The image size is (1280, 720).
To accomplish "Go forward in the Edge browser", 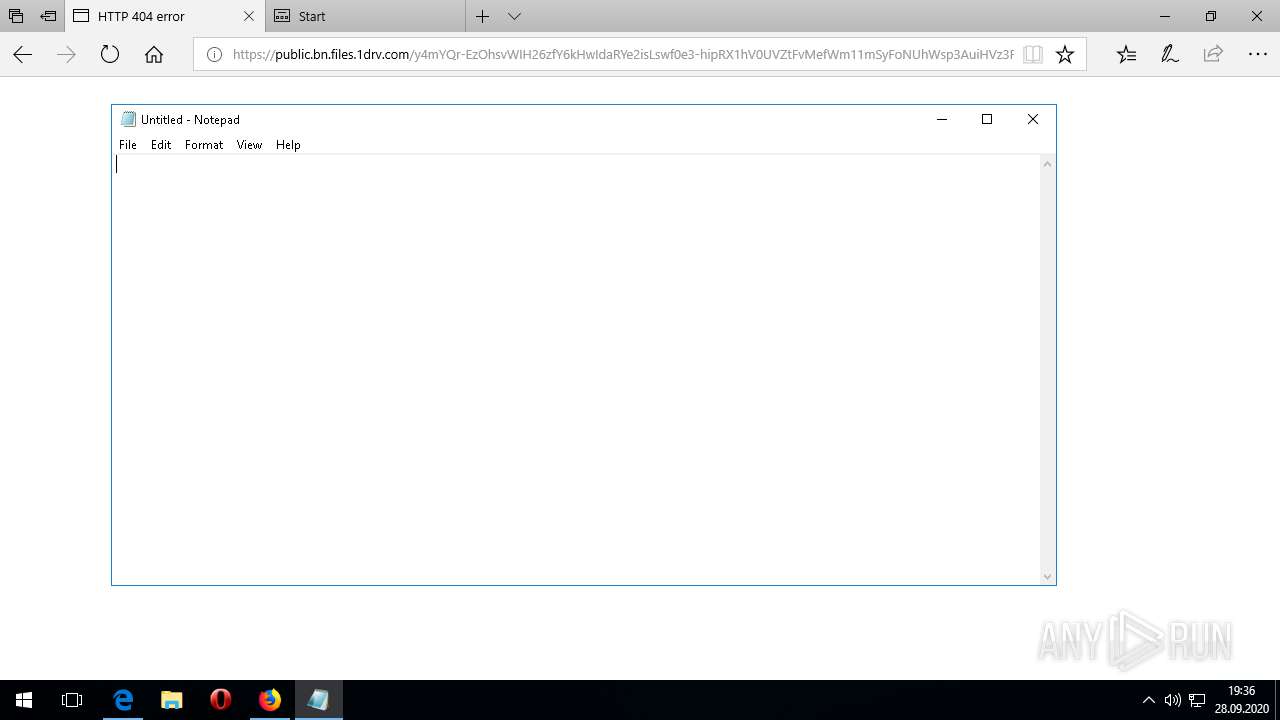I will [x=66, y=55].
